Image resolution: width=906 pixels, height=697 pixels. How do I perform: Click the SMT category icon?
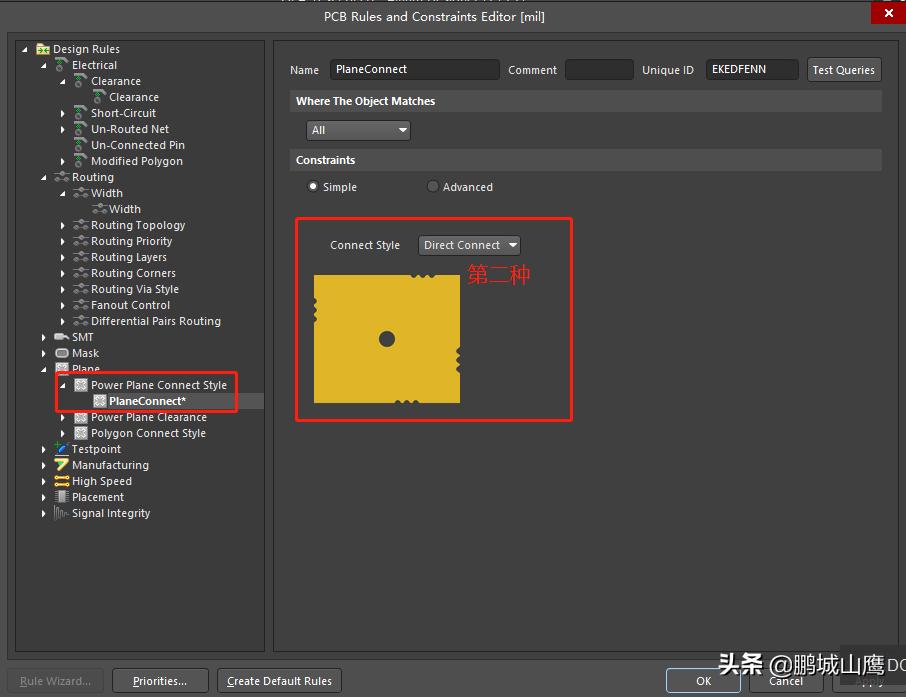click(x=62, y=337)
